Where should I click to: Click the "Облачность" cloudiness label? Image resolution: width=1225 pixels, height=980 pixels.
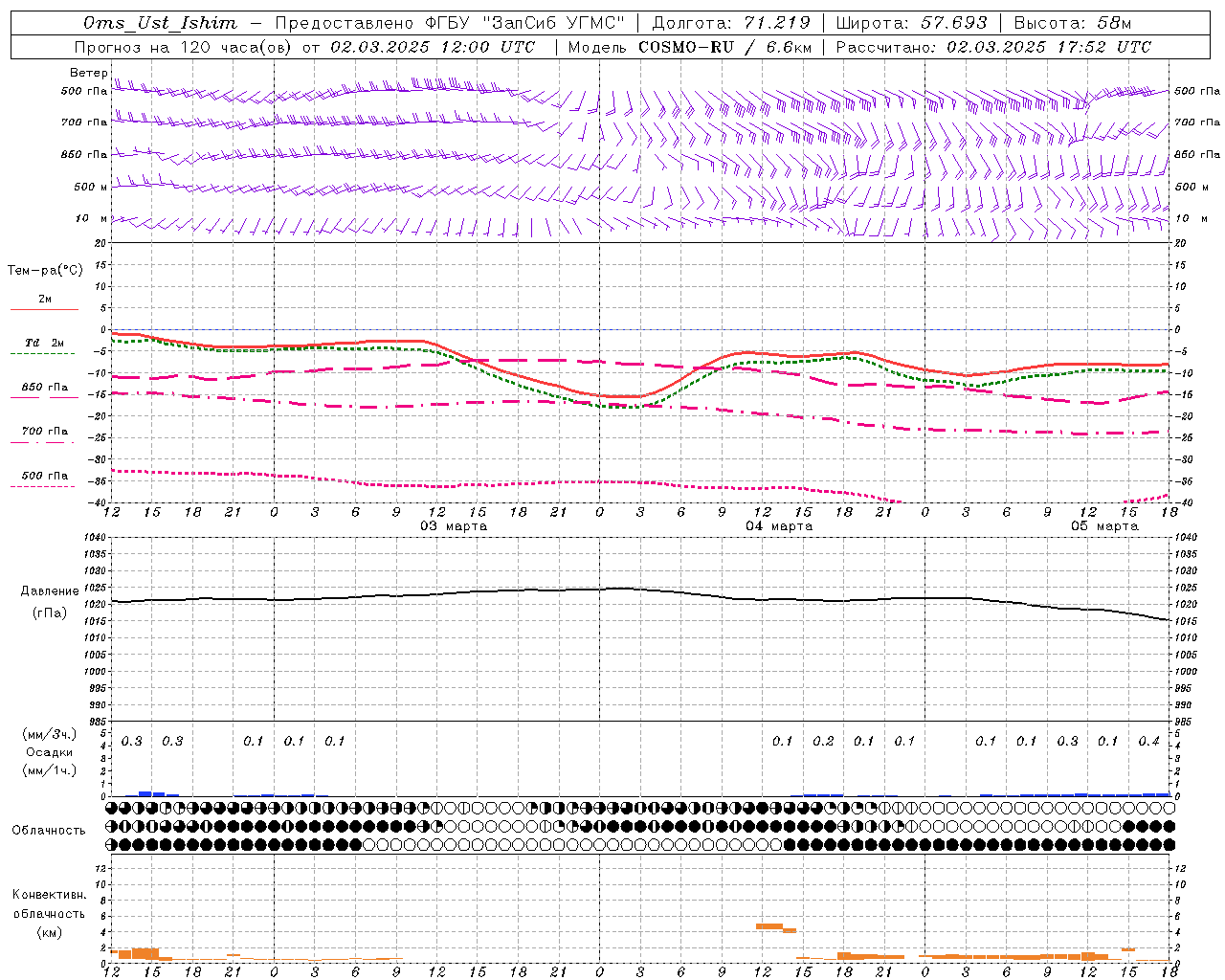click(49, 831)
